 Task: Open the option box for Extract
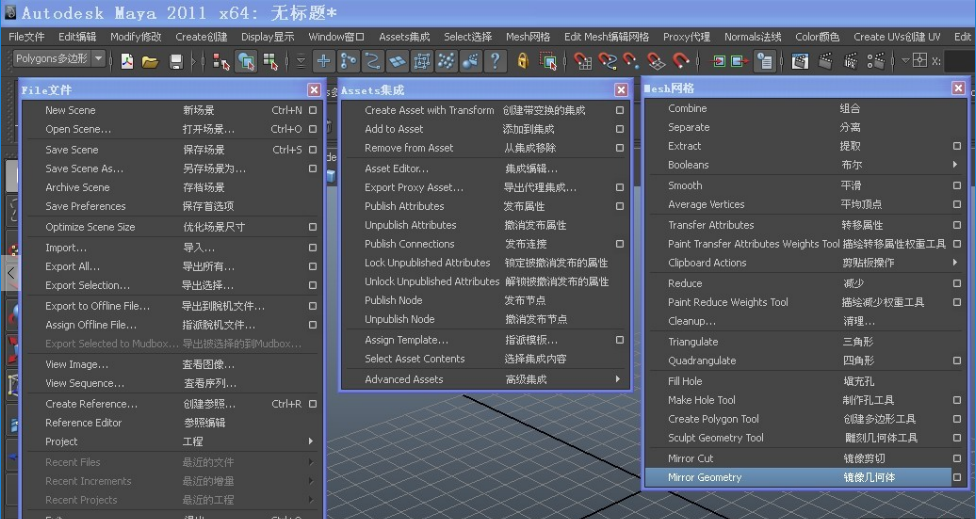pyautogui.click(x=957, y=146)
